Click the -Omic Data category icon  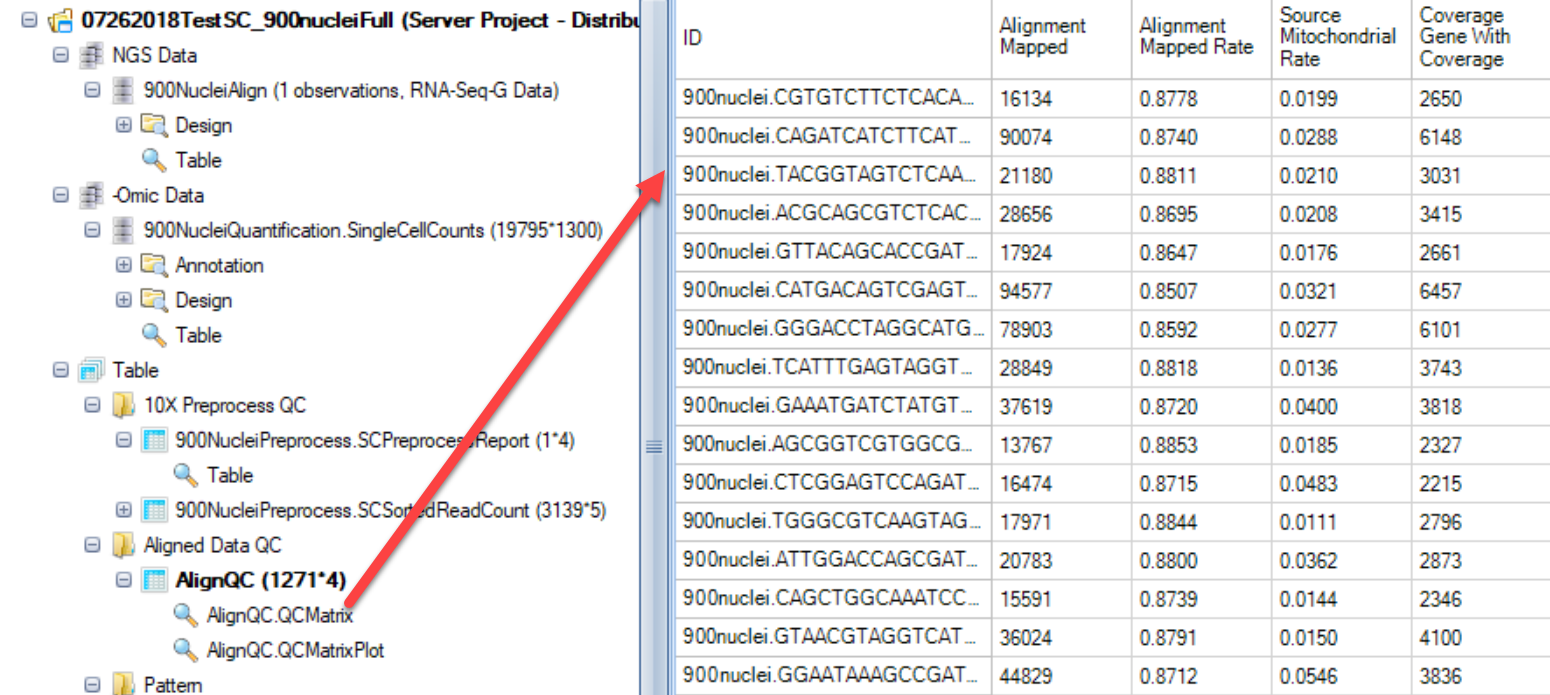coord(91,195)
